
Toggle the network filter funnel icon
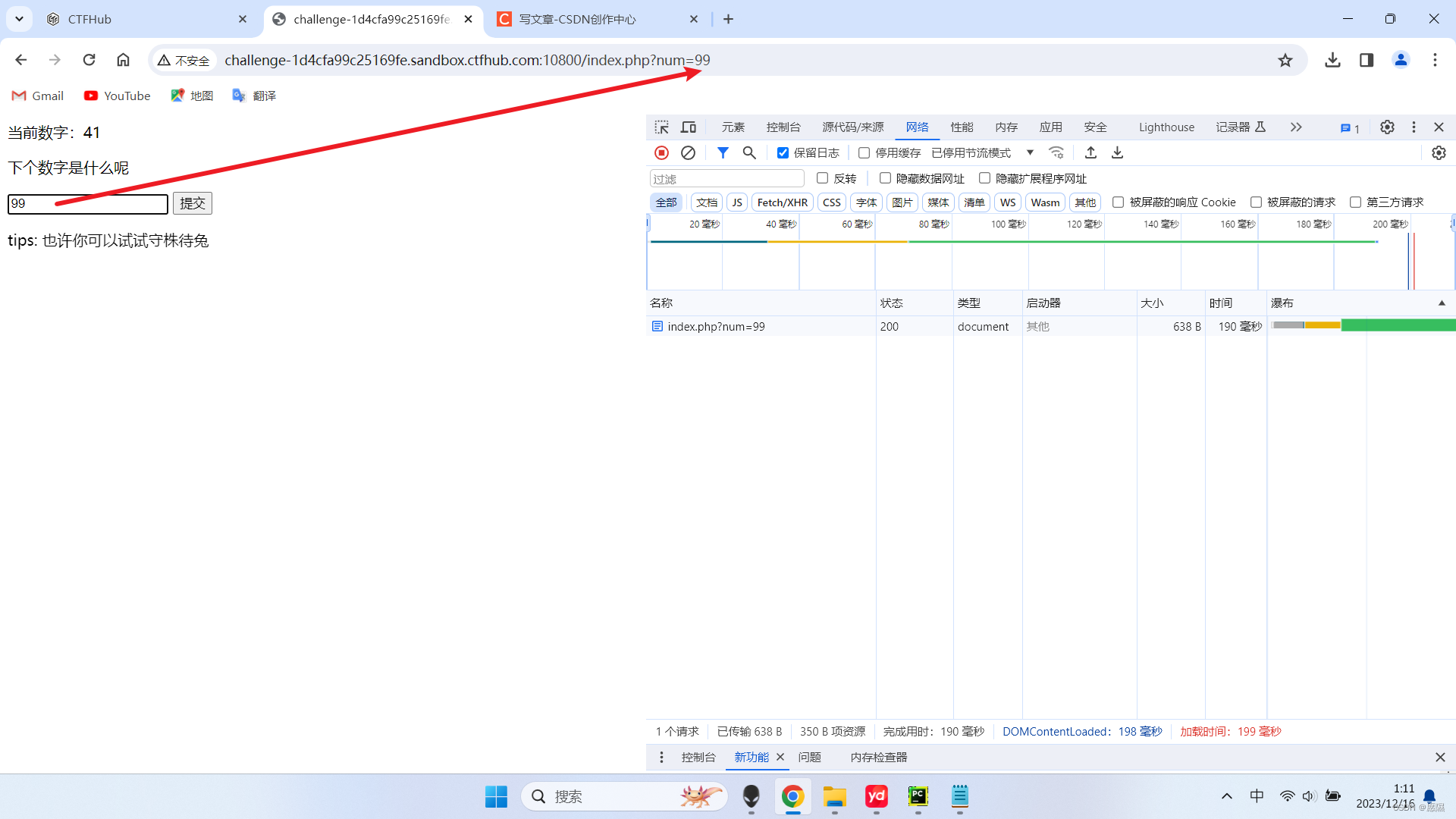pyautogui.click(x=723, y=152)
